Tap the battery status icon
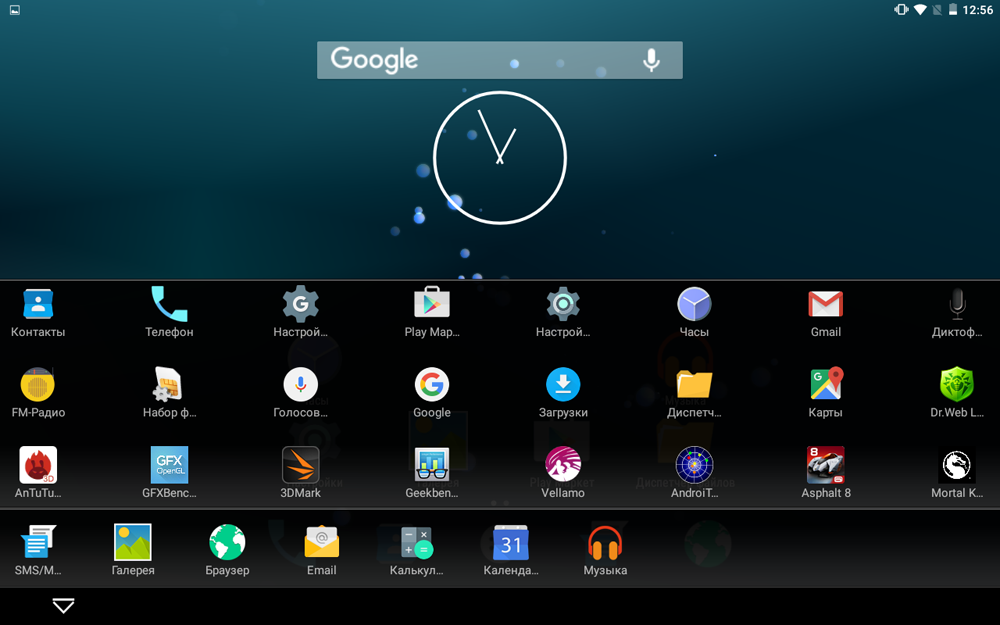1000x625 pixels. point(953,10)
